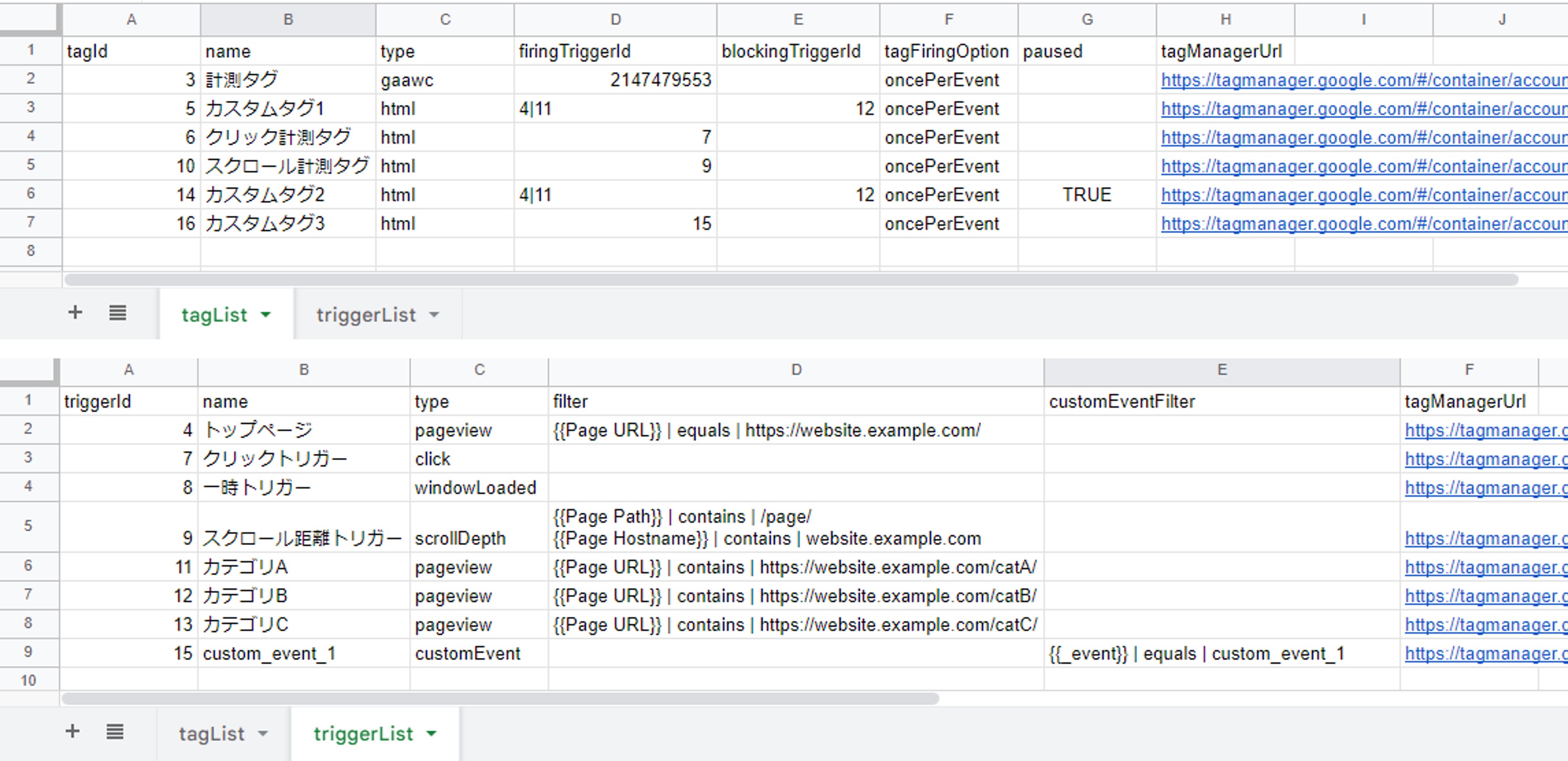Open Tag Manager link for スクロール計測タグ row
The width and height of the screenshot is (1568, 761).
pyautogui.click(x=1364, y=166)
